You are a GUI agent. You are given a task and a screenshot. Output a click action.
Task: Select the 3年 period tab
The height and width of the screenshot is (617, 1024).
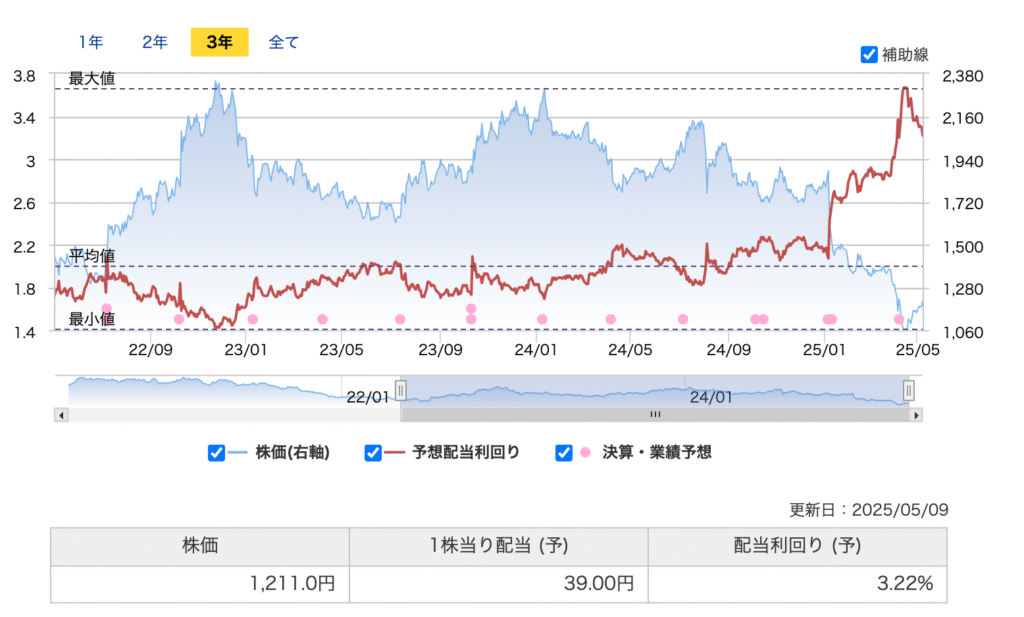click(x=219, y=42)
